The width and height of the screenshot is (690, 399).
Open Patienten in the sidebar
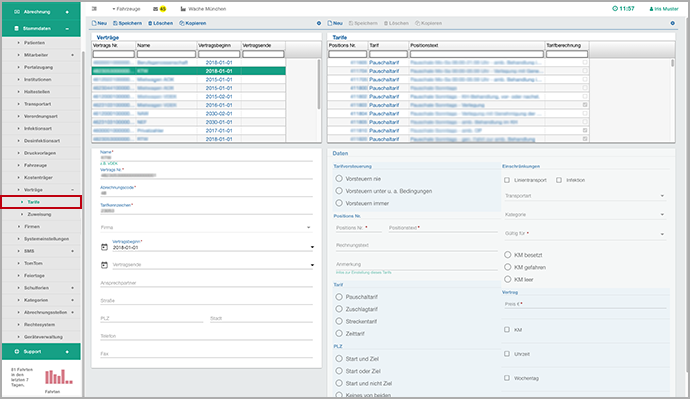pos(34,43)
